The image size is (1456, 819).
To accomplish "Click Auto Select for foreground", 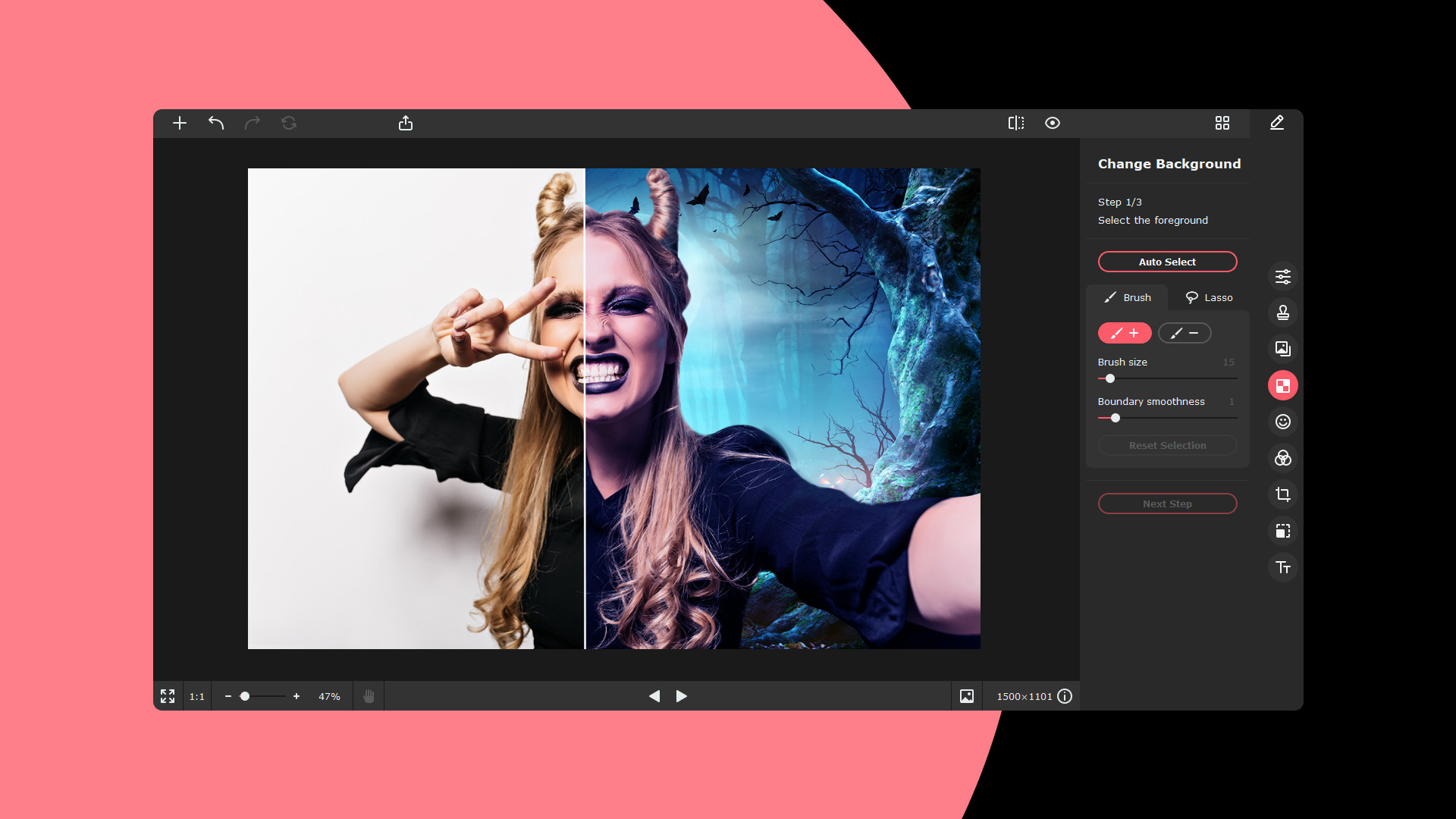I will [x=1167, y=262].
